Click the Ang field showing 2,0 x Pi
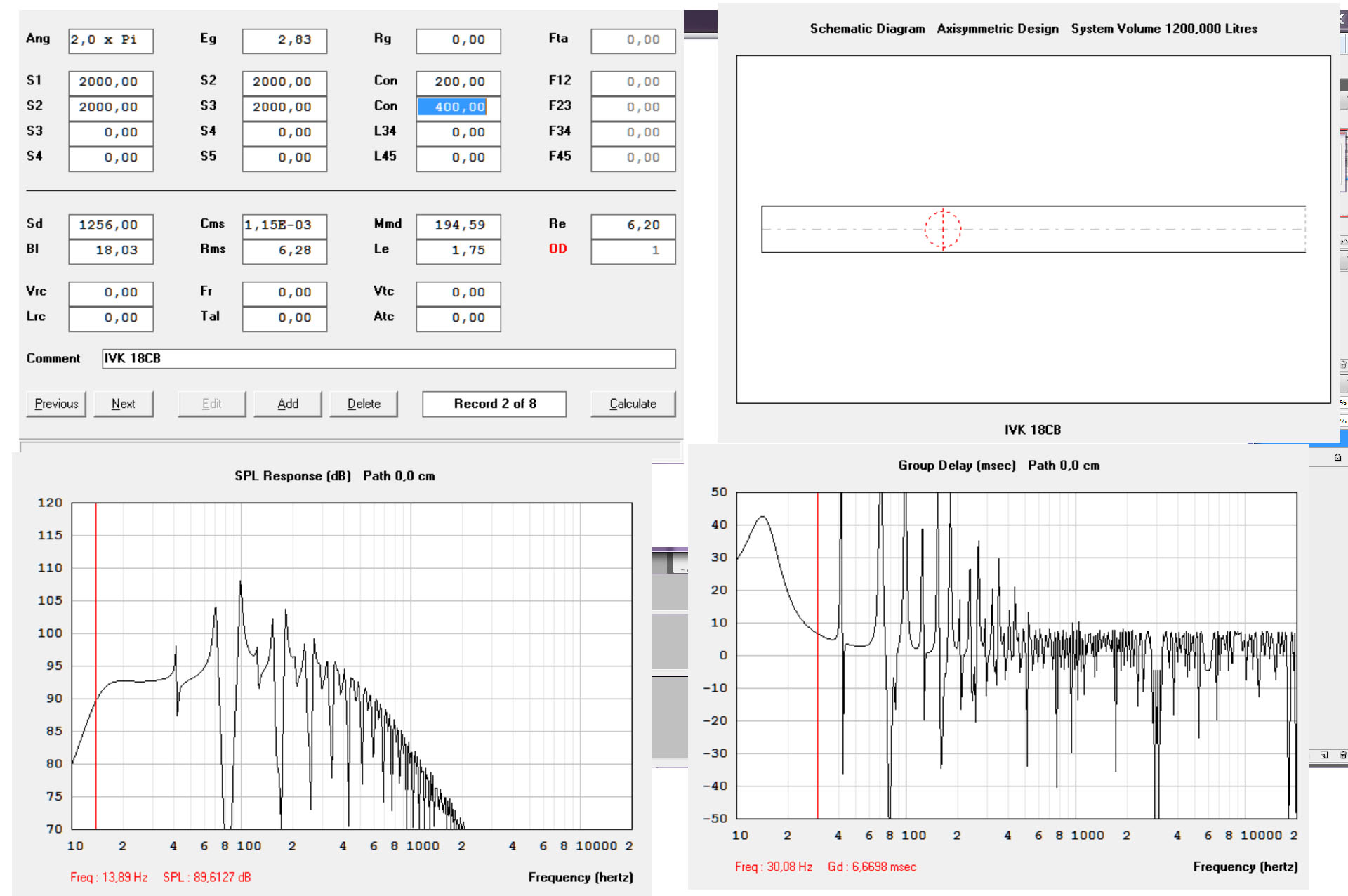This screenshot has height=896, width=1348. [110, 41]
